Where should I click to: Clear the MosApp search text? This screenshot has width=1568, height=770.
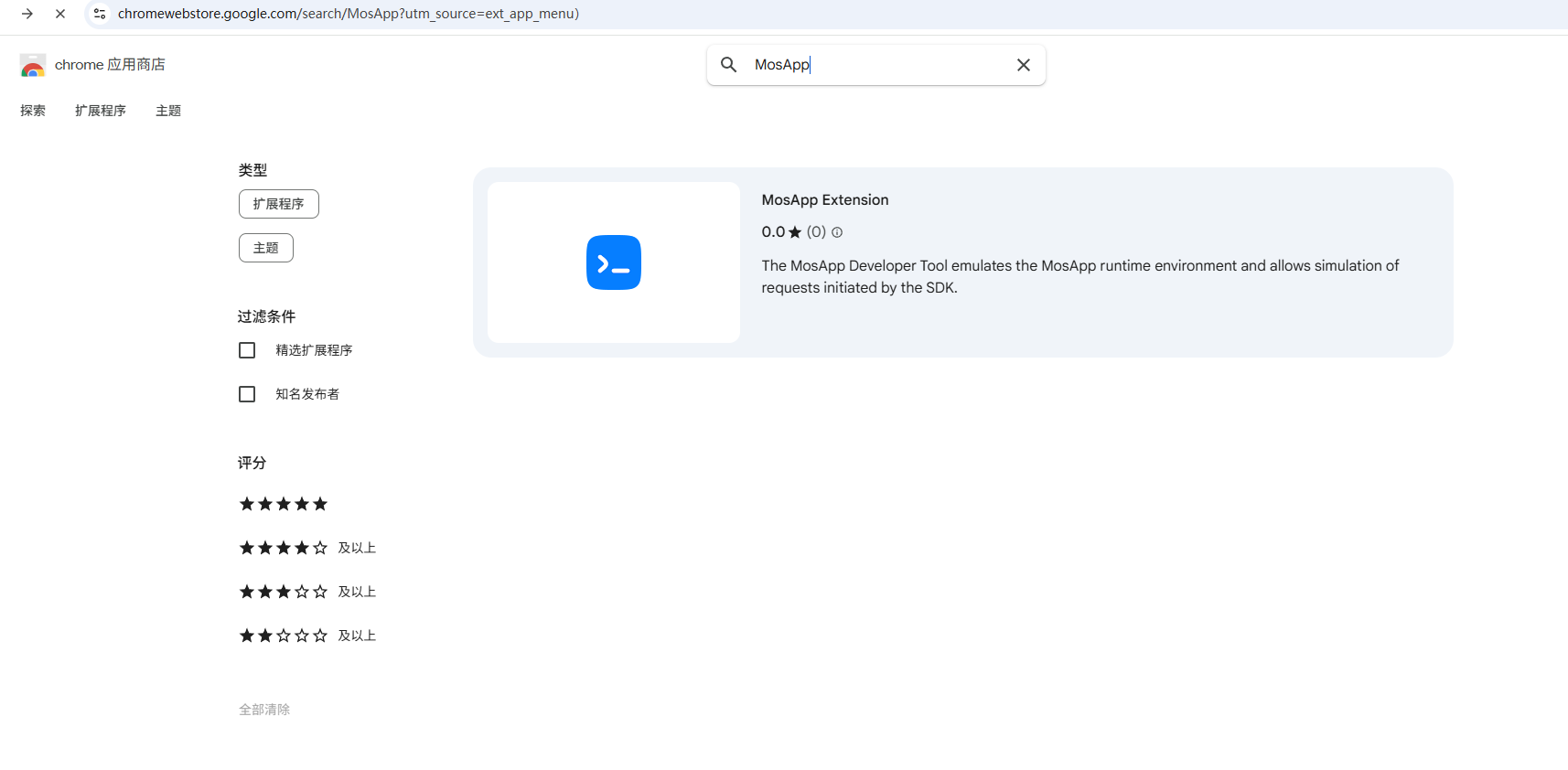pyautogui.click(x=1024, y=65)
